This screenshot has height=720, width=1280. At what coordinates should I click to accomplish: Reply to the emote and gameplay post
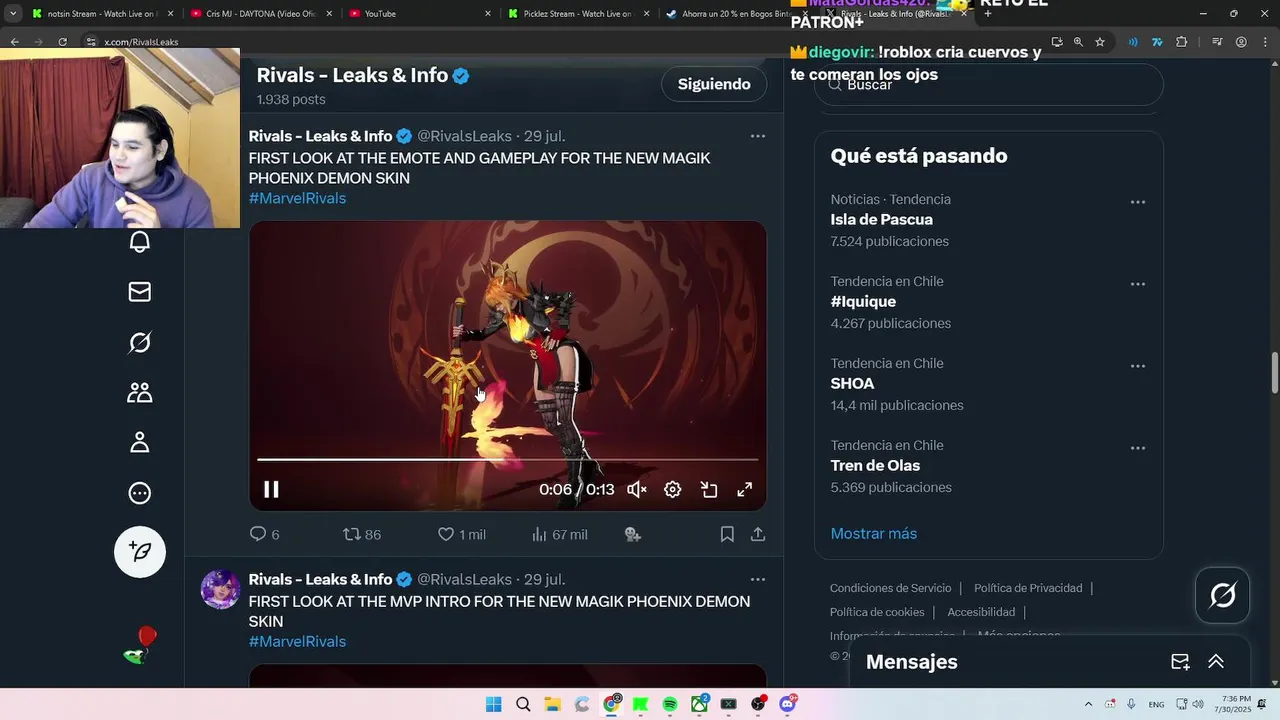point(264,535)
